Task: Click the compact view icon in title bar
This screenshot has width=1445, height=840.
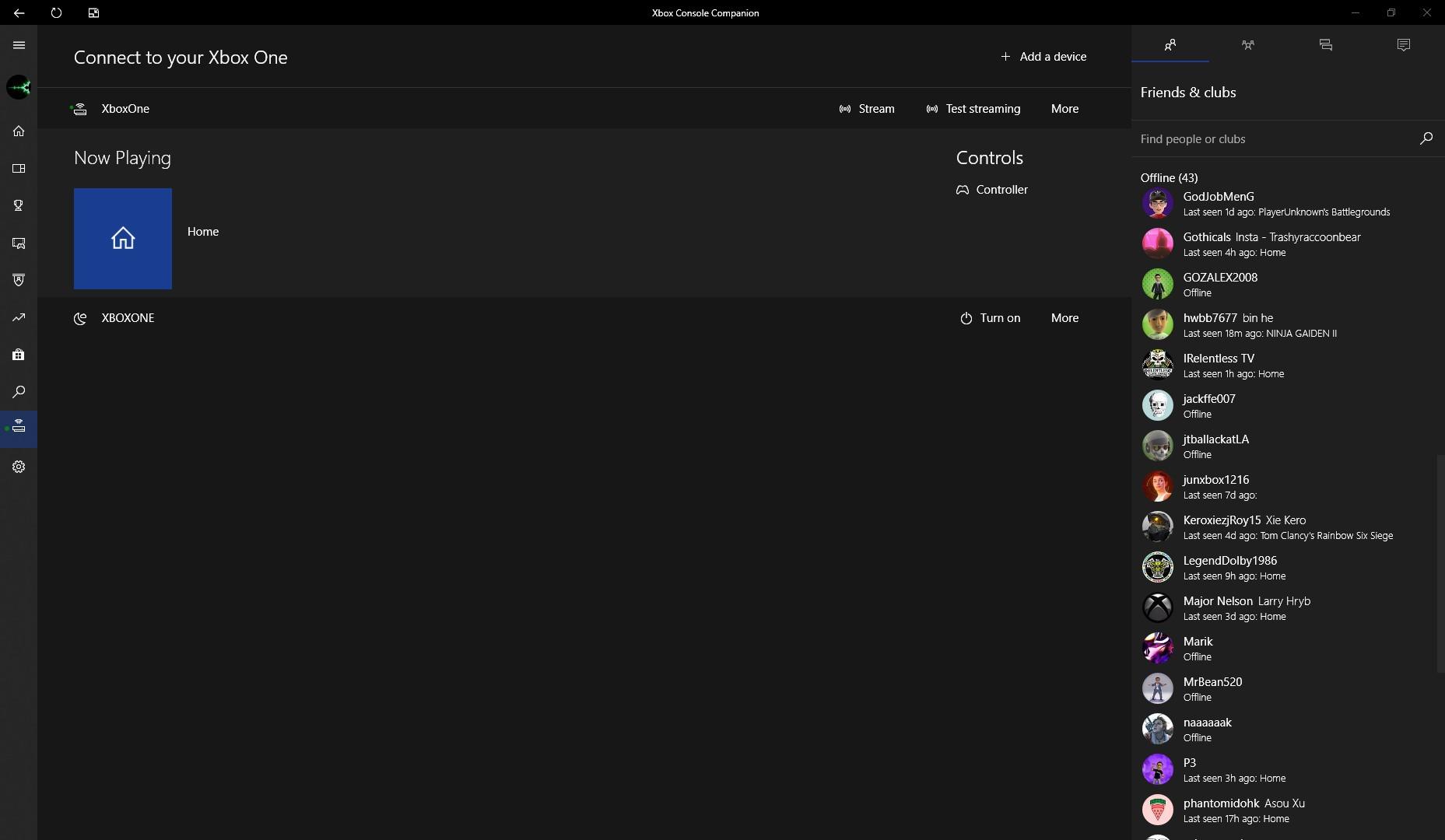Action: coord(93,12)
